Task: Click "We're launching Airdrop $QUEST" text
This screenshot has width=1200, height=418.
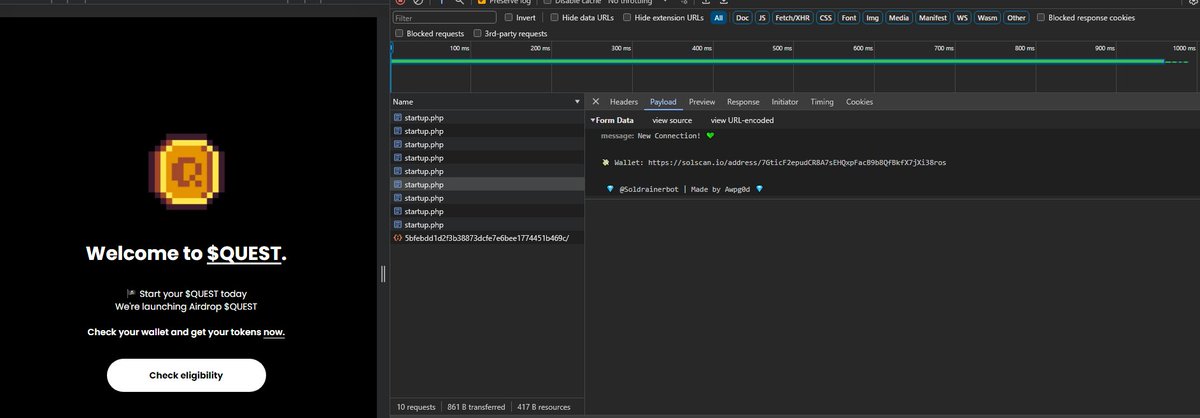Action: 186,306
